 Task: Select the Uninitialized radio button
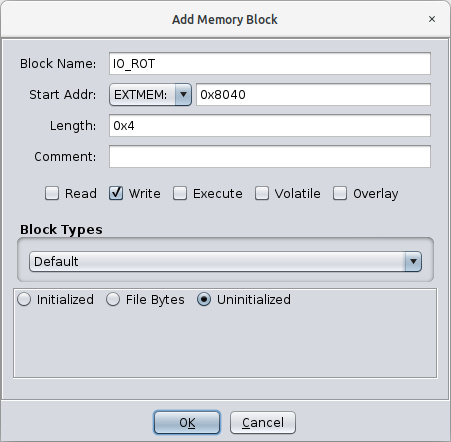point(204,299)
